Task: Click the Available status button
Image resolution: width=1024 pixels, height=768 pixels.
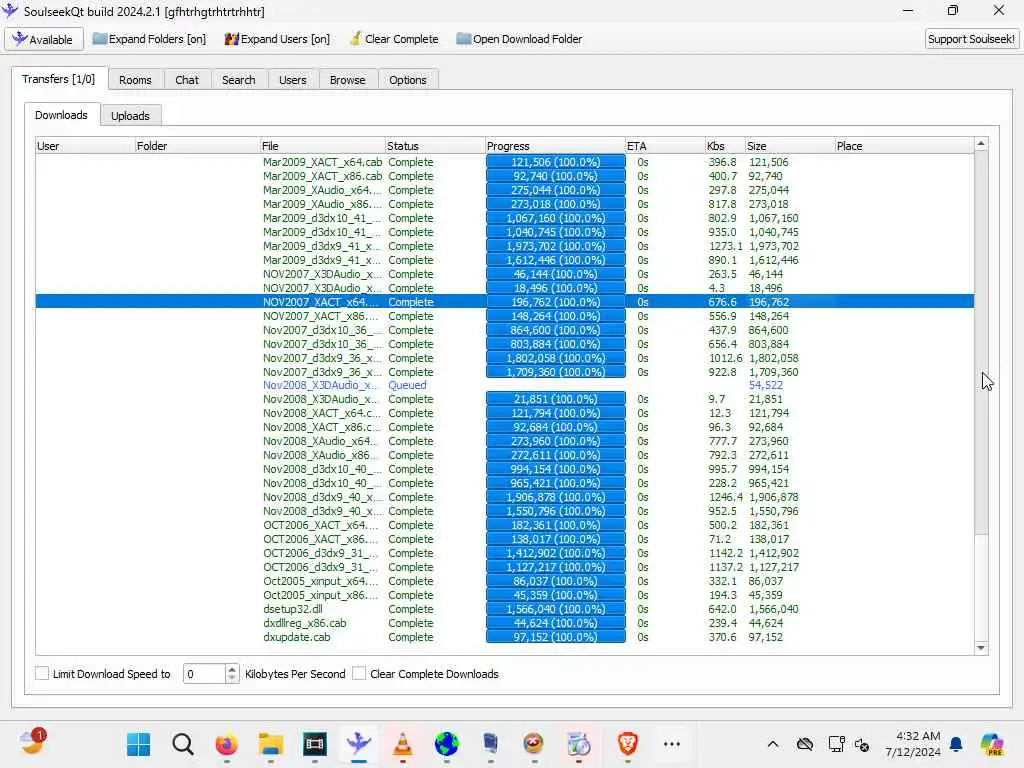Action: [x=44, y=39]
